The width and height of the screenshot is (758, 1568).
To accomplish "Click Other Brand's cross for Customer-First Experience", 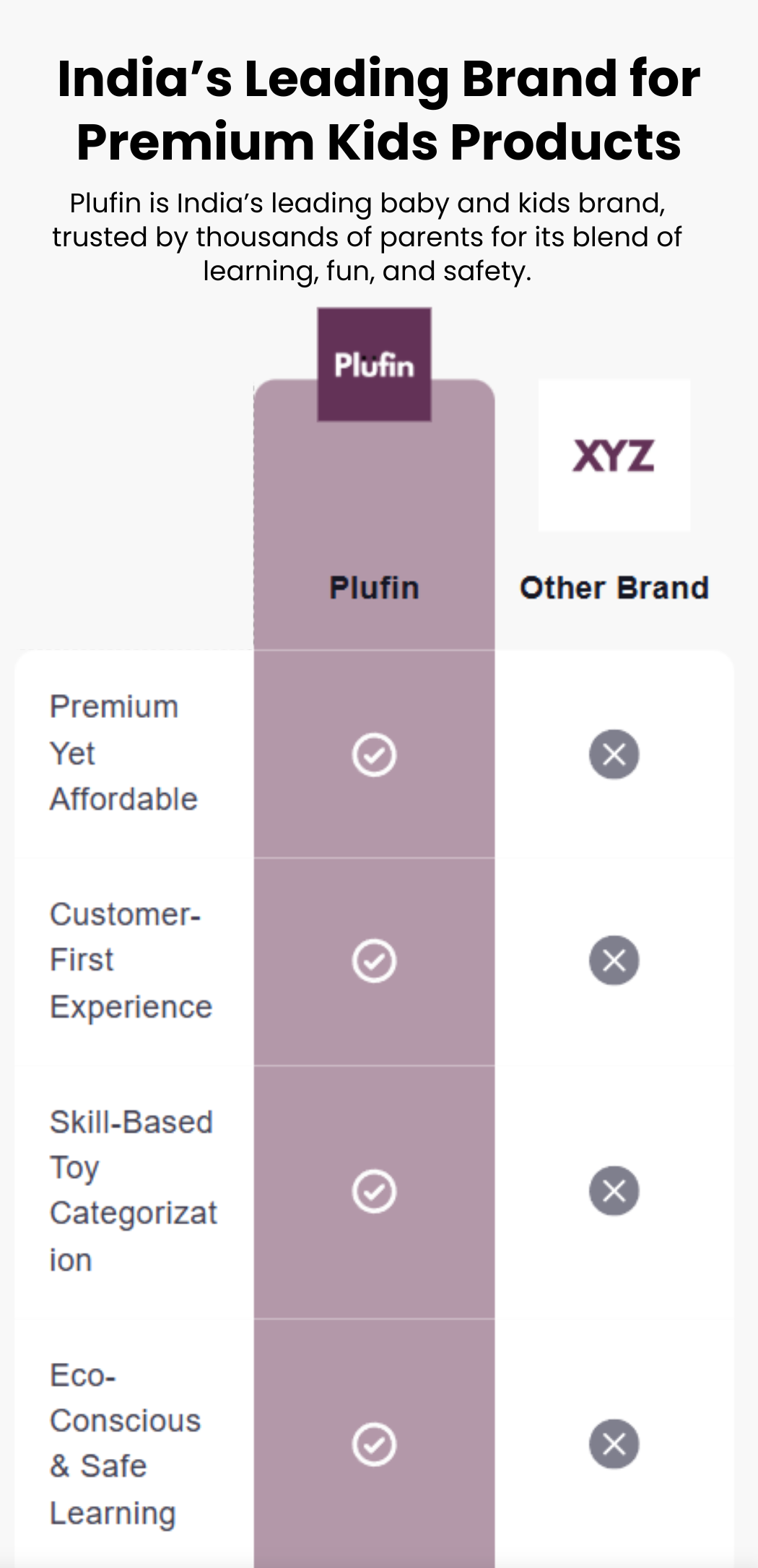I will 614,961.
